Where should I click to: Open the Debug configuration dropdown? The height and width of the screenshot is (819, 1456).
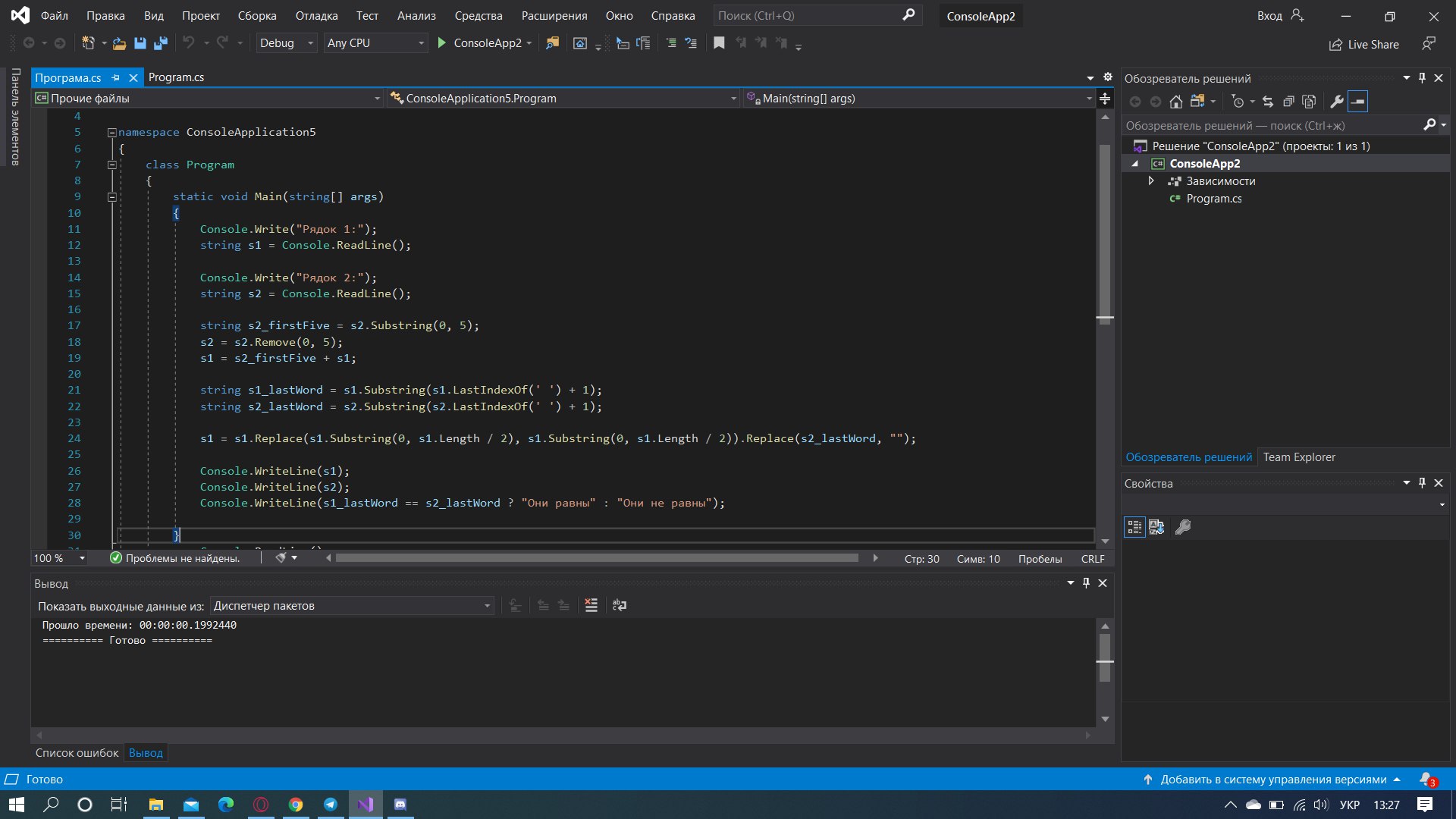[286, 43]
